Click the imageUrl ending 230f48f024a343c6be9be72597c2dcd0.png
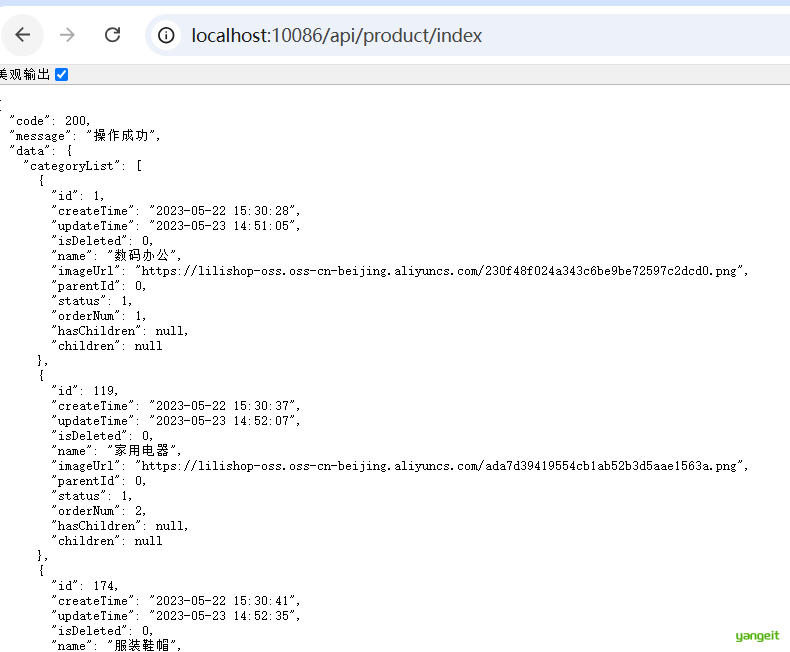The width and height of the screenshot is (790, 652). pyautogui.click(x=439, y=271)
